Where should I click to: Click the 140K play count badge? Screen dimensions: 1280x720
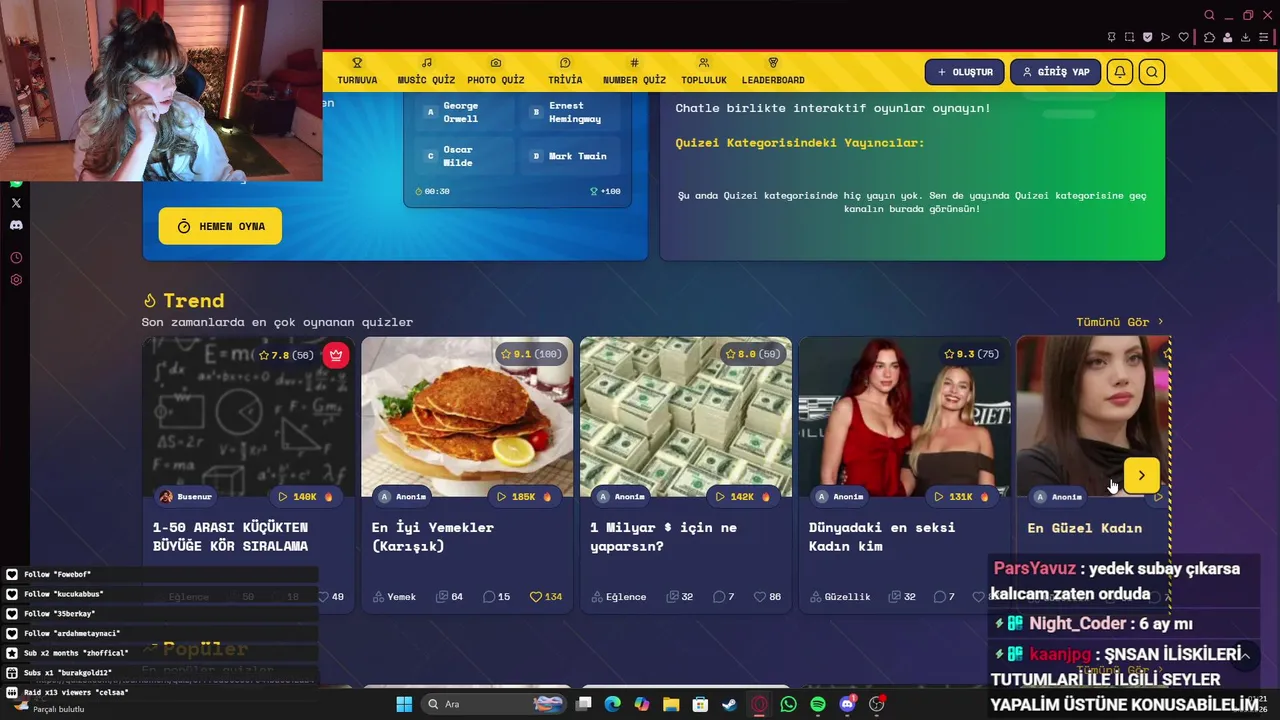pyautogui.click(x=305, y=497)
